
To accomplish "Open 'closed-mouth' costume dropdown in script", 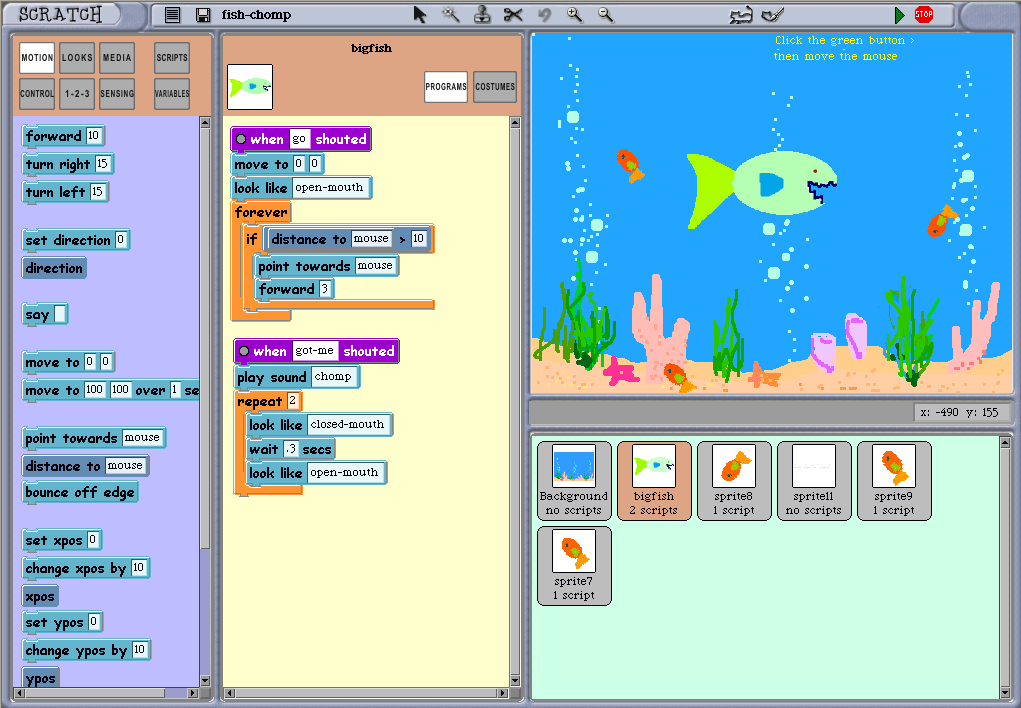I will click(x=346, y=425).
